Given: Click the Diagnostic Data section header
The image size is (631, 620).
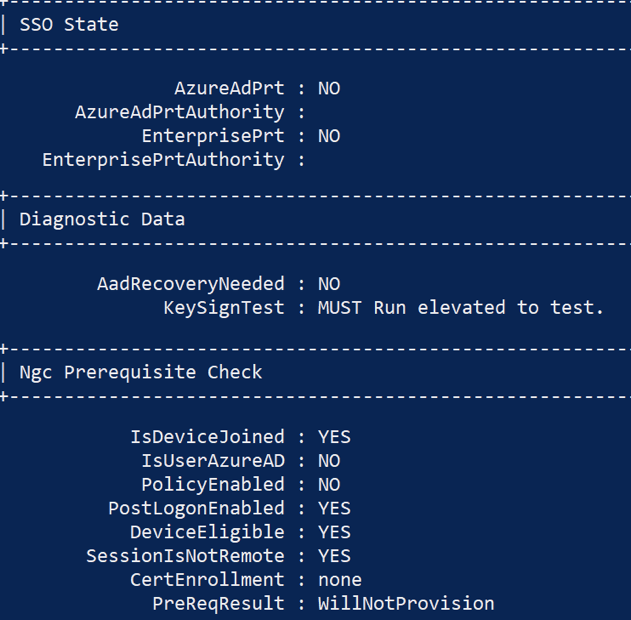Looking at the screenshot, I should click(102, 219).
